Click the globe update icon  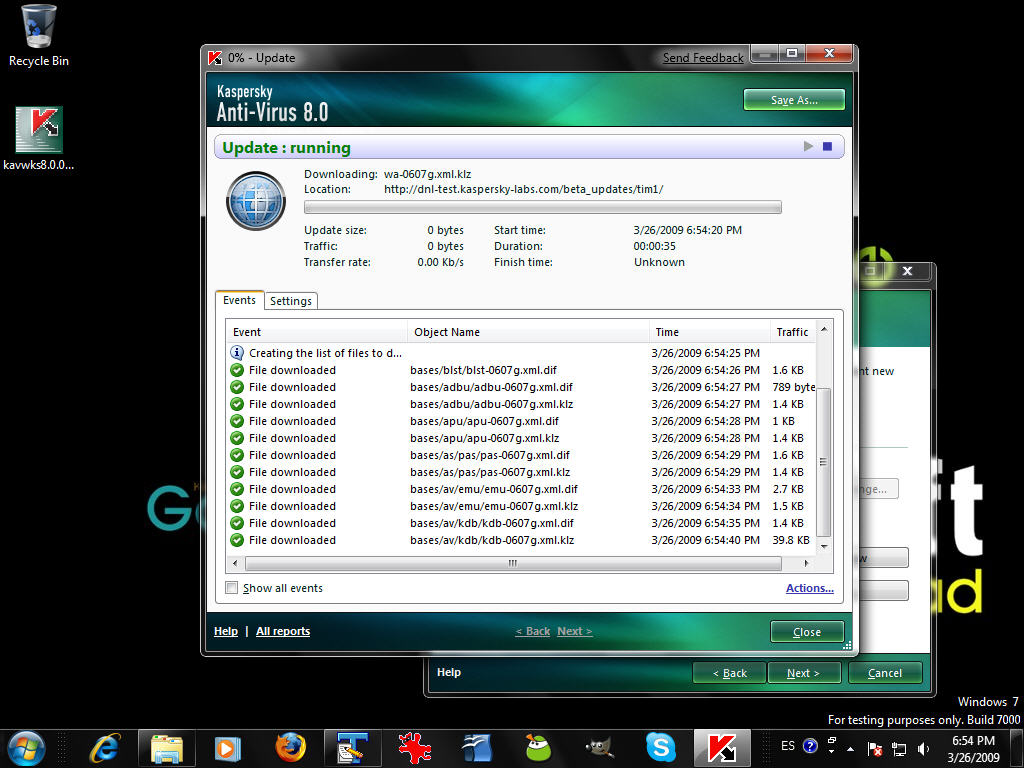[256, 200]
